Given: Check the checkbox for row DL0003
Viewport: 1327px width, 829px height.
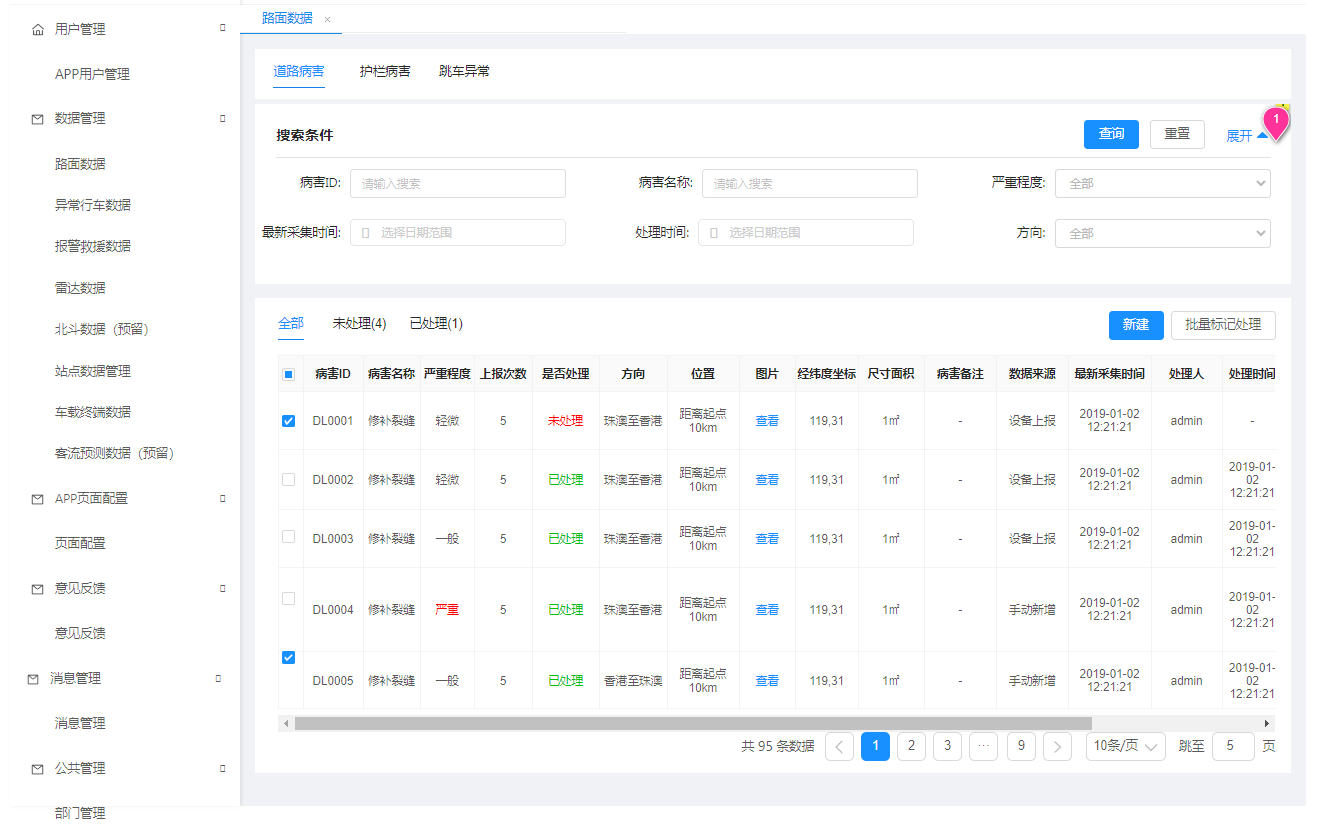Looking at the screenshot, I should coord(288,536).
